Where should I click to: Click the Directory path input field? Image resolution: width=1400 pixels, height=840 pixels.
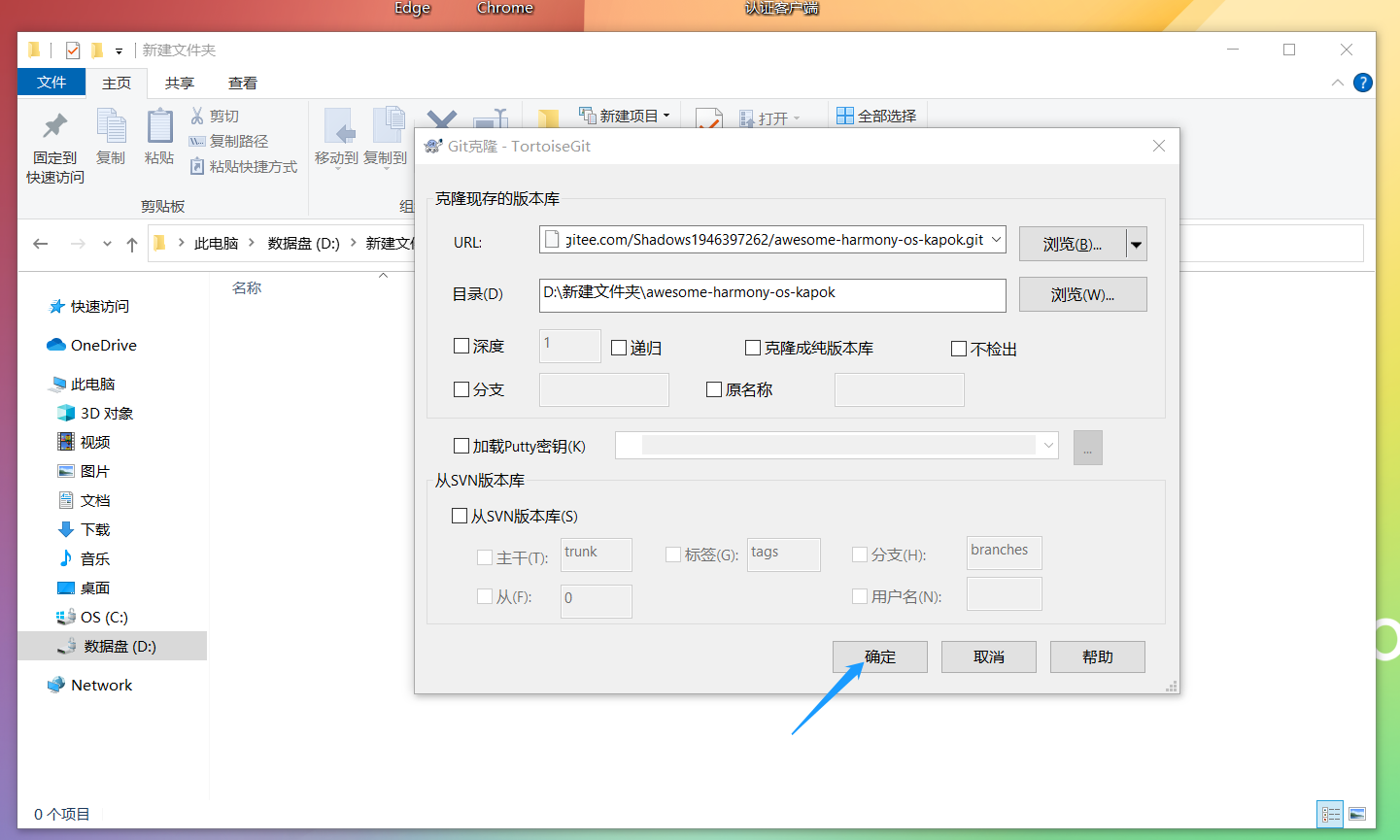pyautogui.click(x=772, y=295)
